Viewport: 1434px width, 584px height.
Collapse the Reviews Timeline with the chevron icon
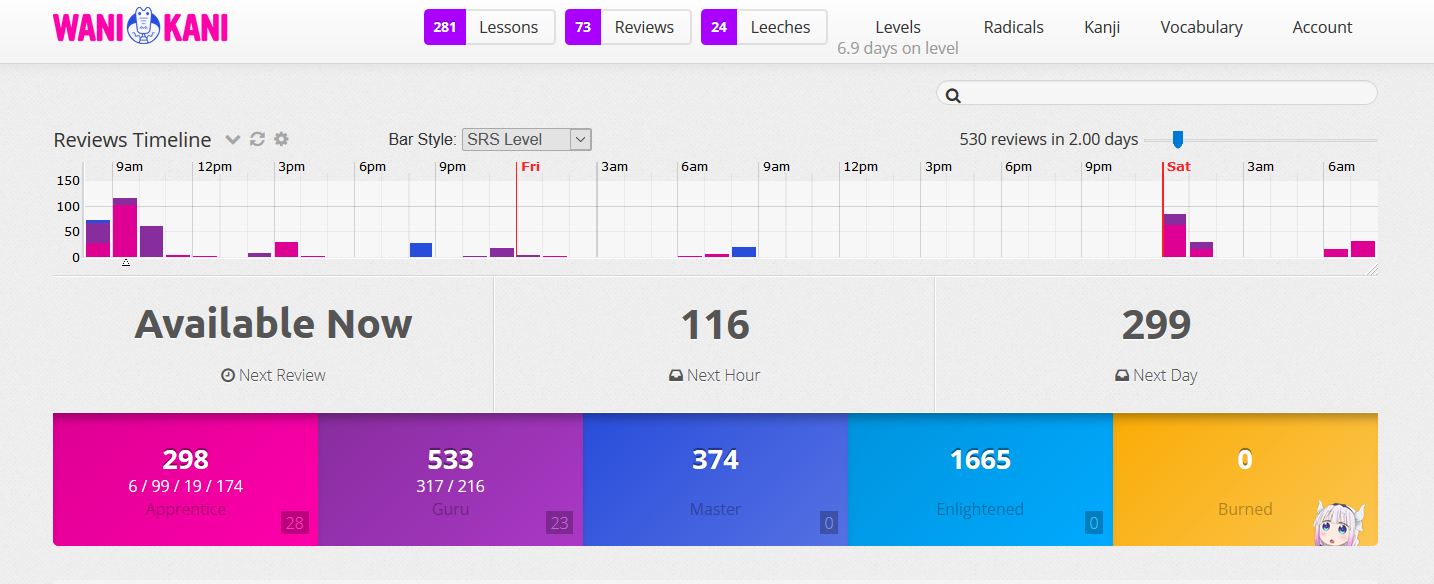[x=233, y=139]
